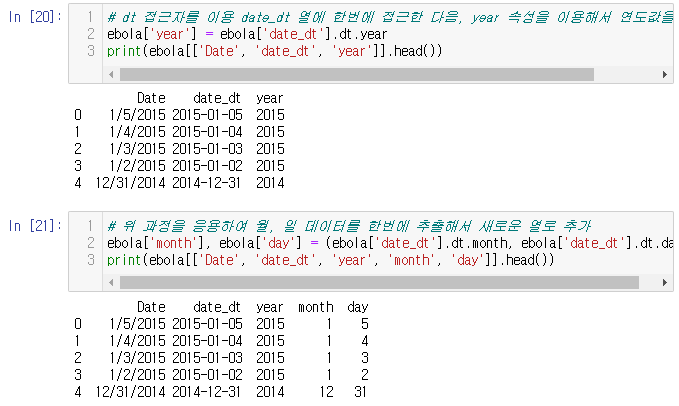Click left scroll arrow in cell 21
Screen dimensions: 679x406
pyautogui.click(x=111, y=283)
